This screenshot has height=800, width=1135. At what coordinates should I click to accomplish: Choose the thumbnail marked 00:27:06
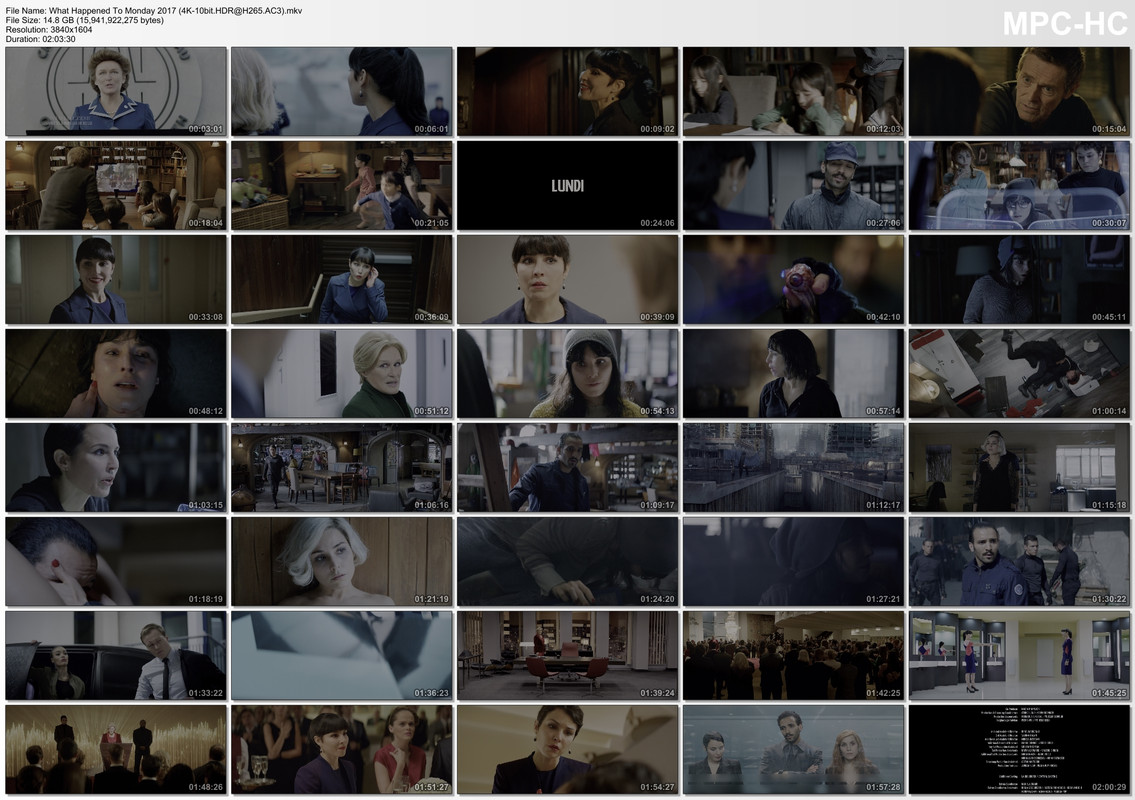[793, 186]
